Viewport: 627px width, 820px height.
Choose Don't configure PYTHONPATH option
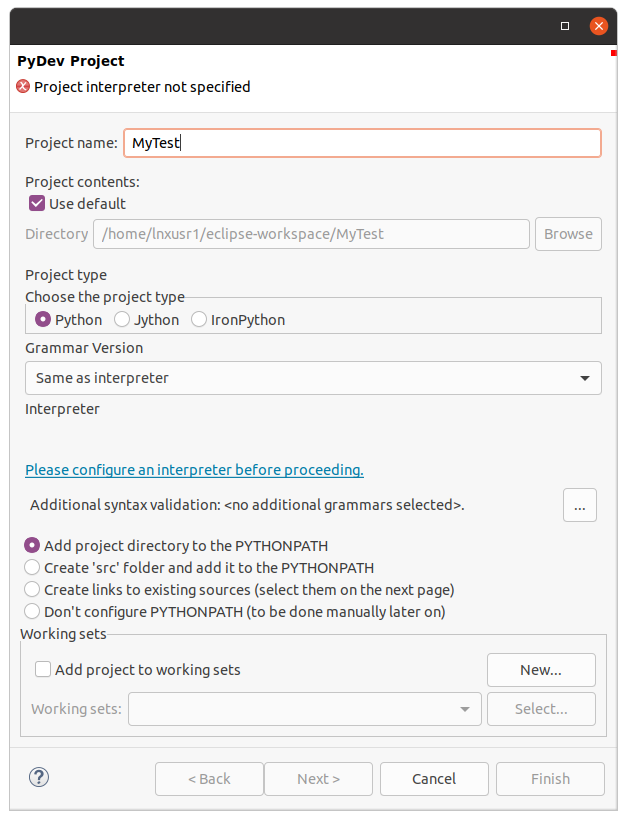33,611
